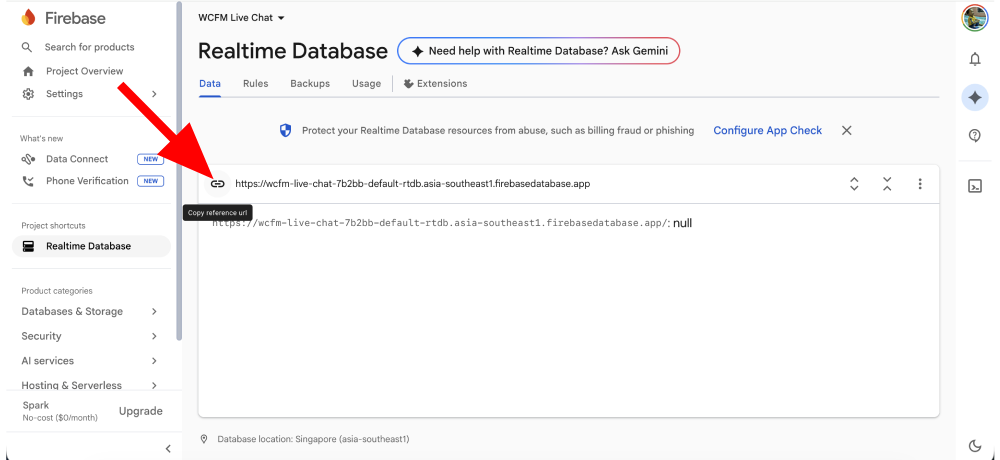
Task: Dismiss the App Check banner
Action: point(846,131)
